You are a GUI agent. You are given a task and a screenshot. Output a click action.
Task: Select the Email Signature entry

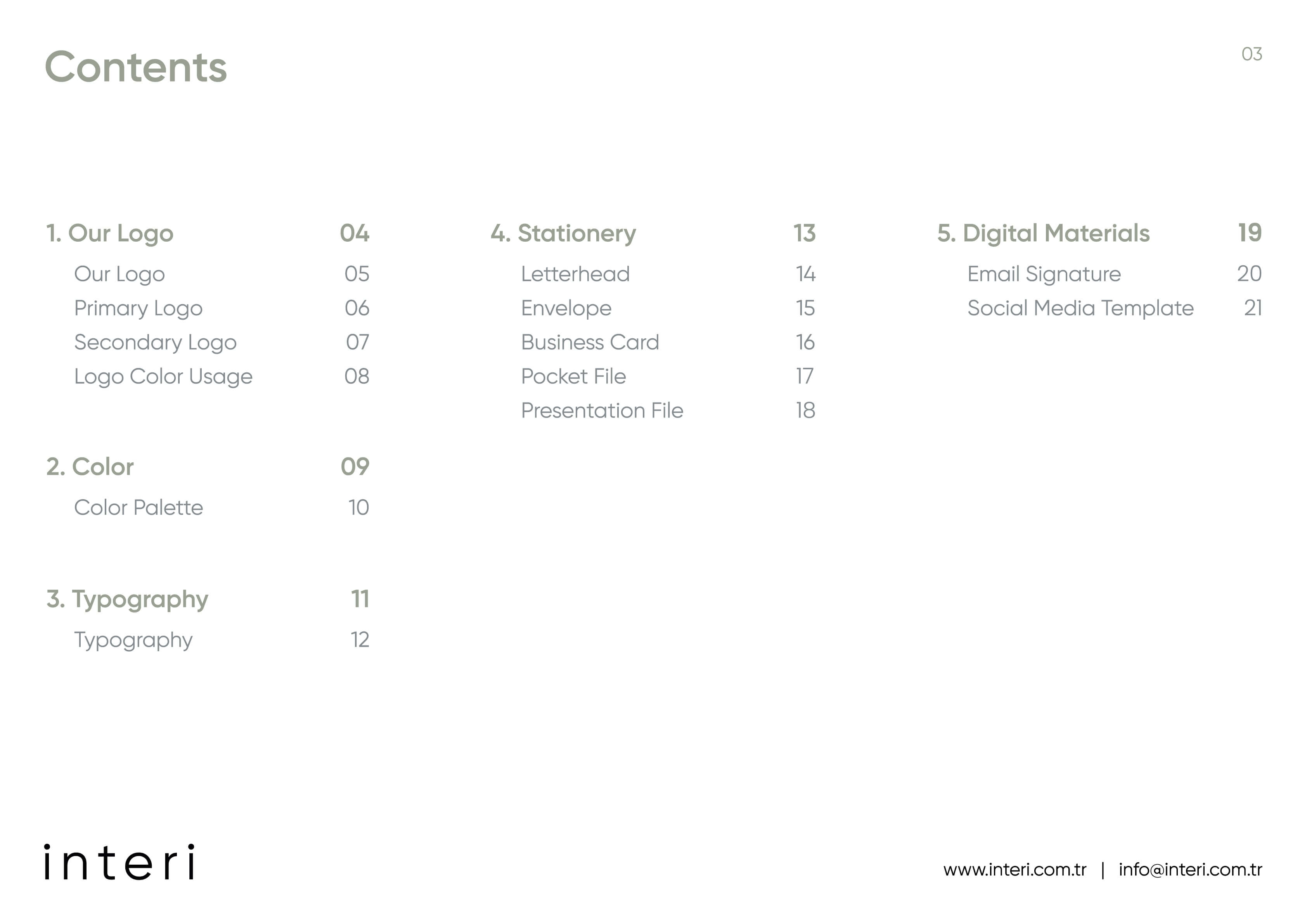pos(1045,274)
